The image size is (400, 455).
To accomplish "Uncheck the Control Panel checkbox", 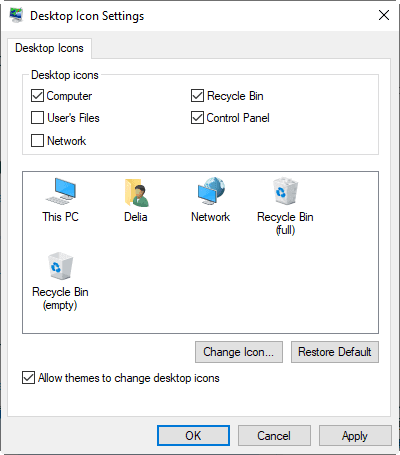I will click(x=197, y=118).
